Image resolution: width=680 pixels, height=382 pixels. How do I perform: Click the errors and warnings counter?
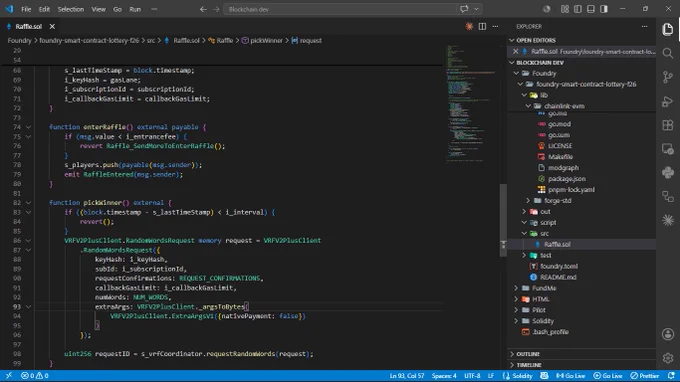pyautogui.click(x=35, y=375)
